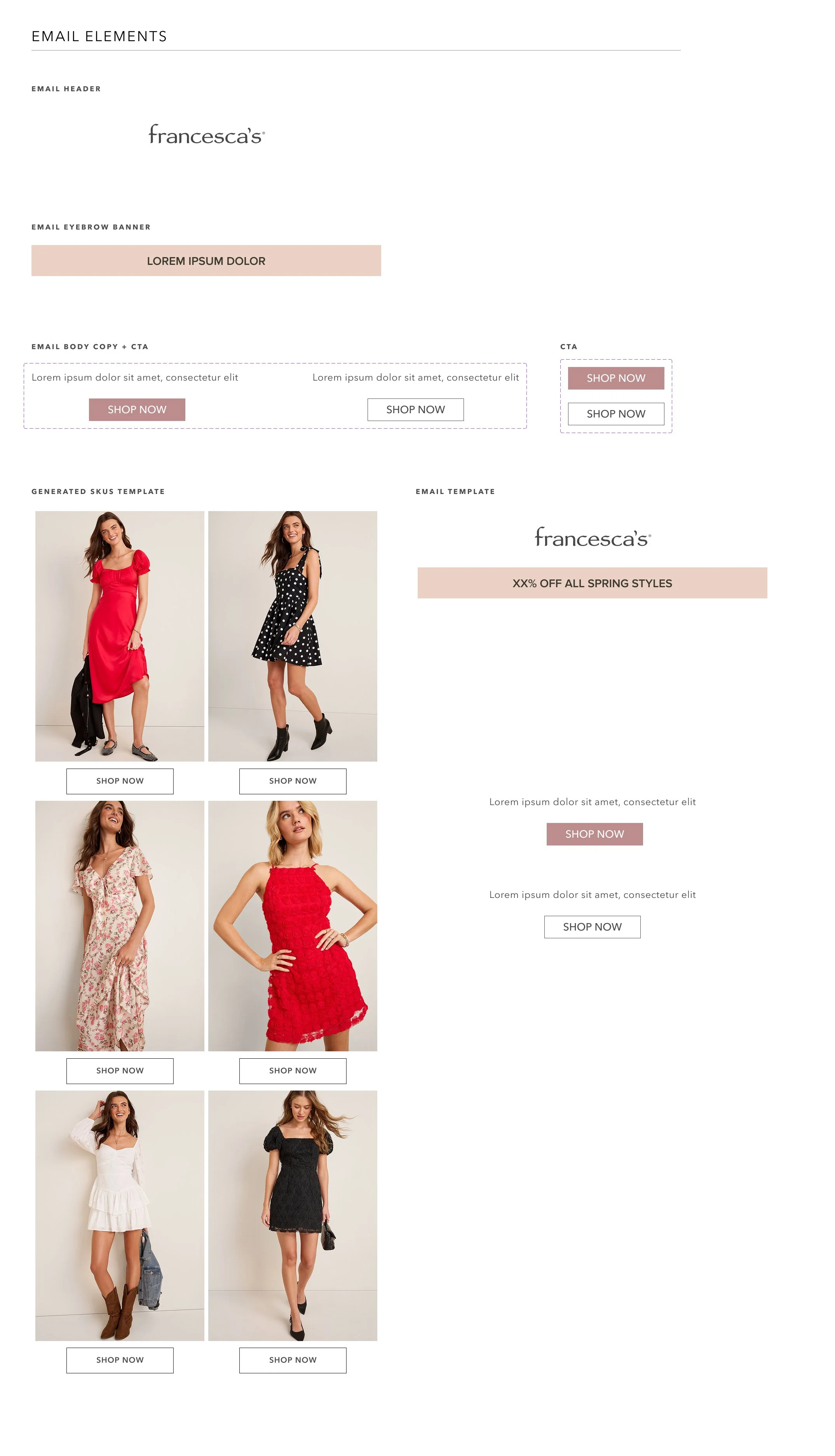Select the white ruffle dress photo

[x=120, y=1215]
